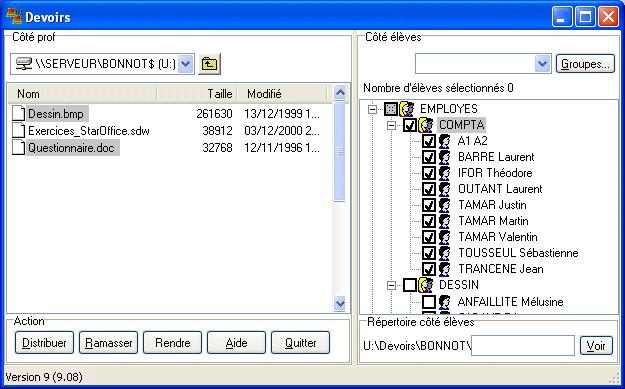
Task: Click the COMPTA group icon
Action: pyautogui.click(x=426, y=125)
